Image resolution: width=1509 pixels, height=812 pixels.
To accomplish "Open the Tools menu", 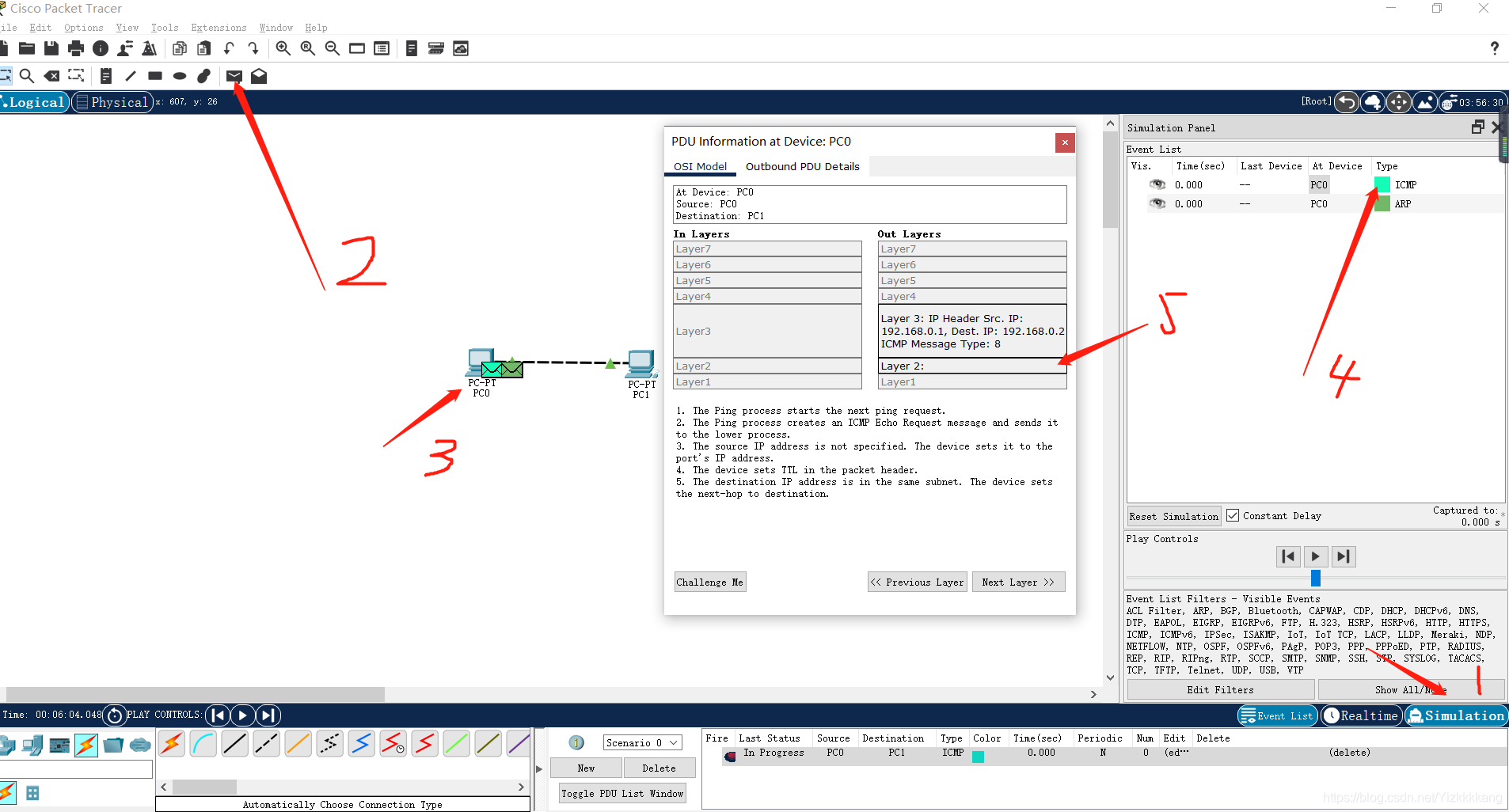I will pyautogui.click(x=165, y=28).
